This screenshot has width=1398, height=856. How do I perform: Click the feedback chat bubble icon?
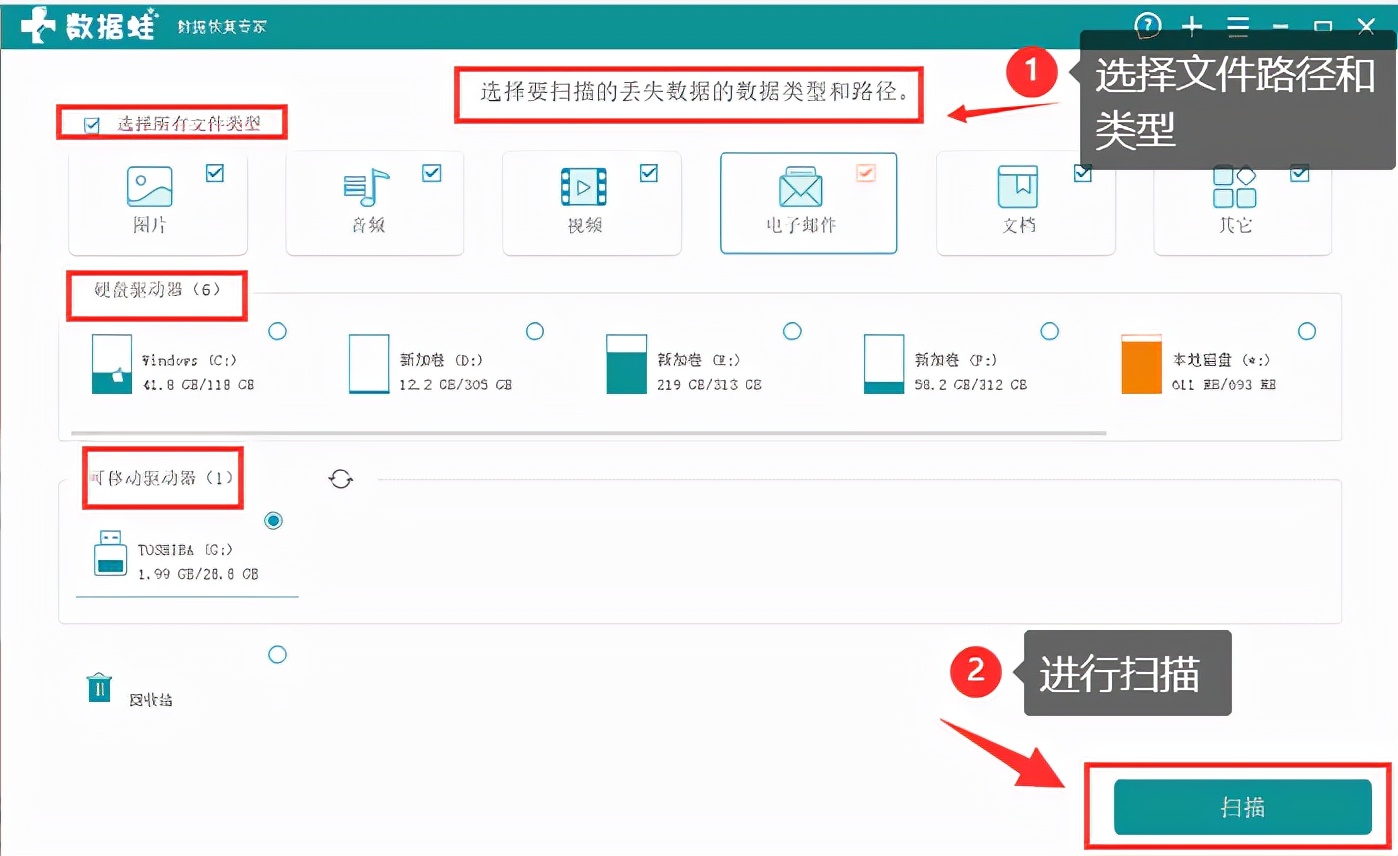pos(1147,26)
